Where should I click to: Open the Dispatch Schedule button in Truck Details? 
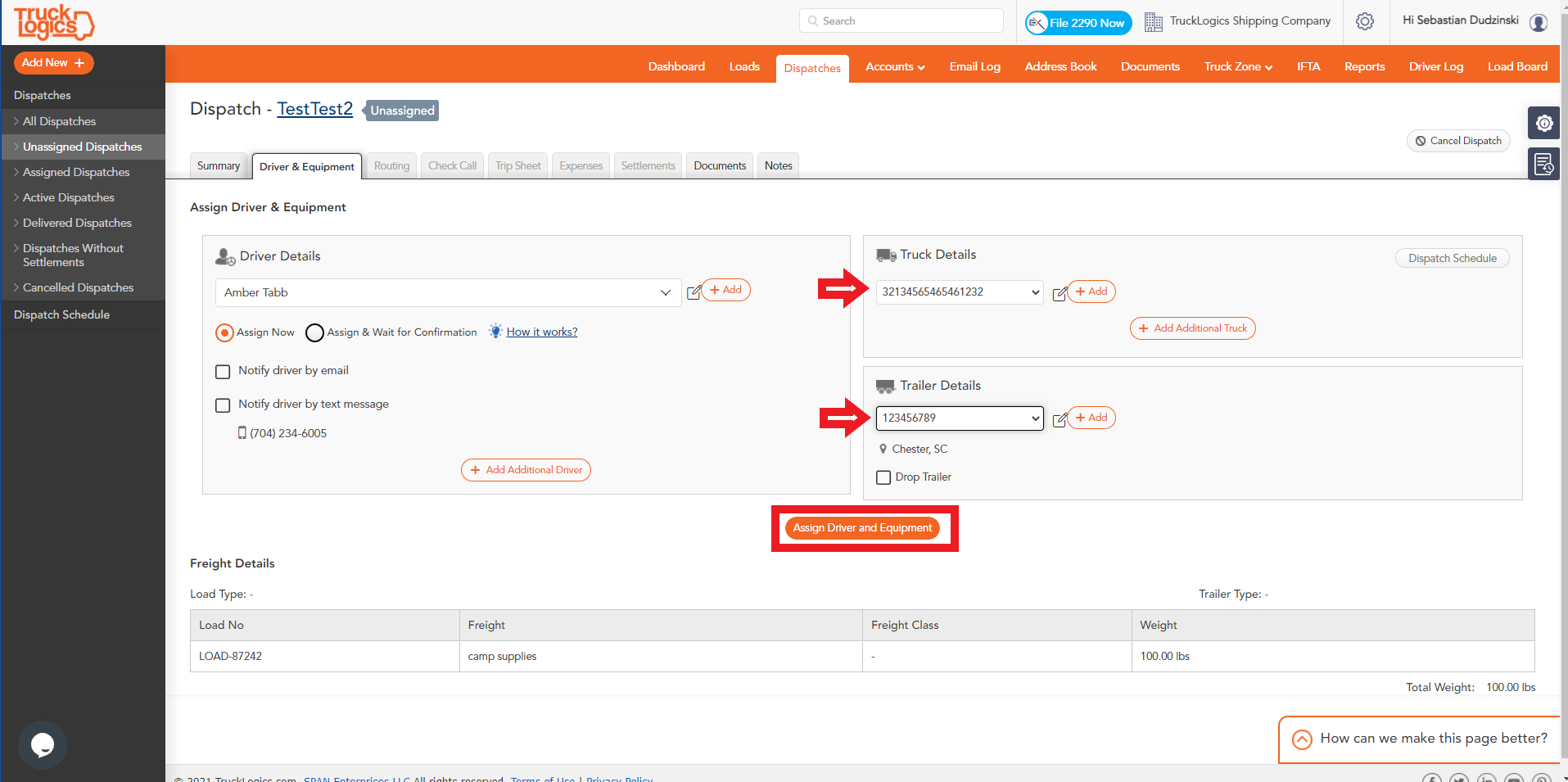[x=1453, y=258]
